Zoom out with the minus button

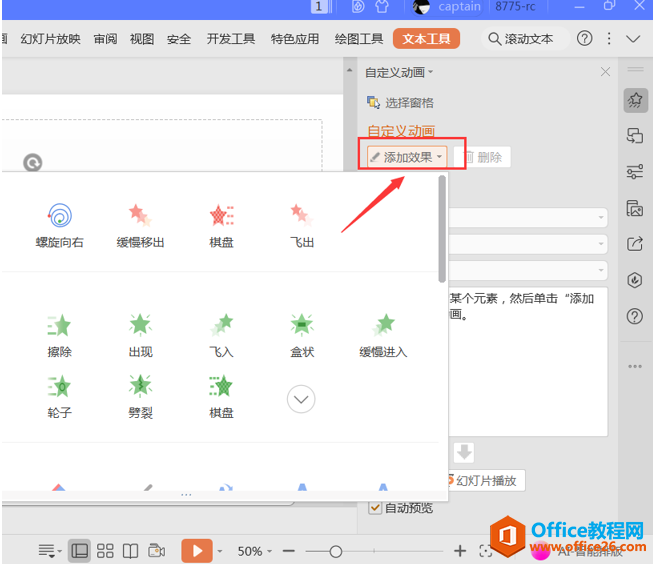click(x=288, y=551)
